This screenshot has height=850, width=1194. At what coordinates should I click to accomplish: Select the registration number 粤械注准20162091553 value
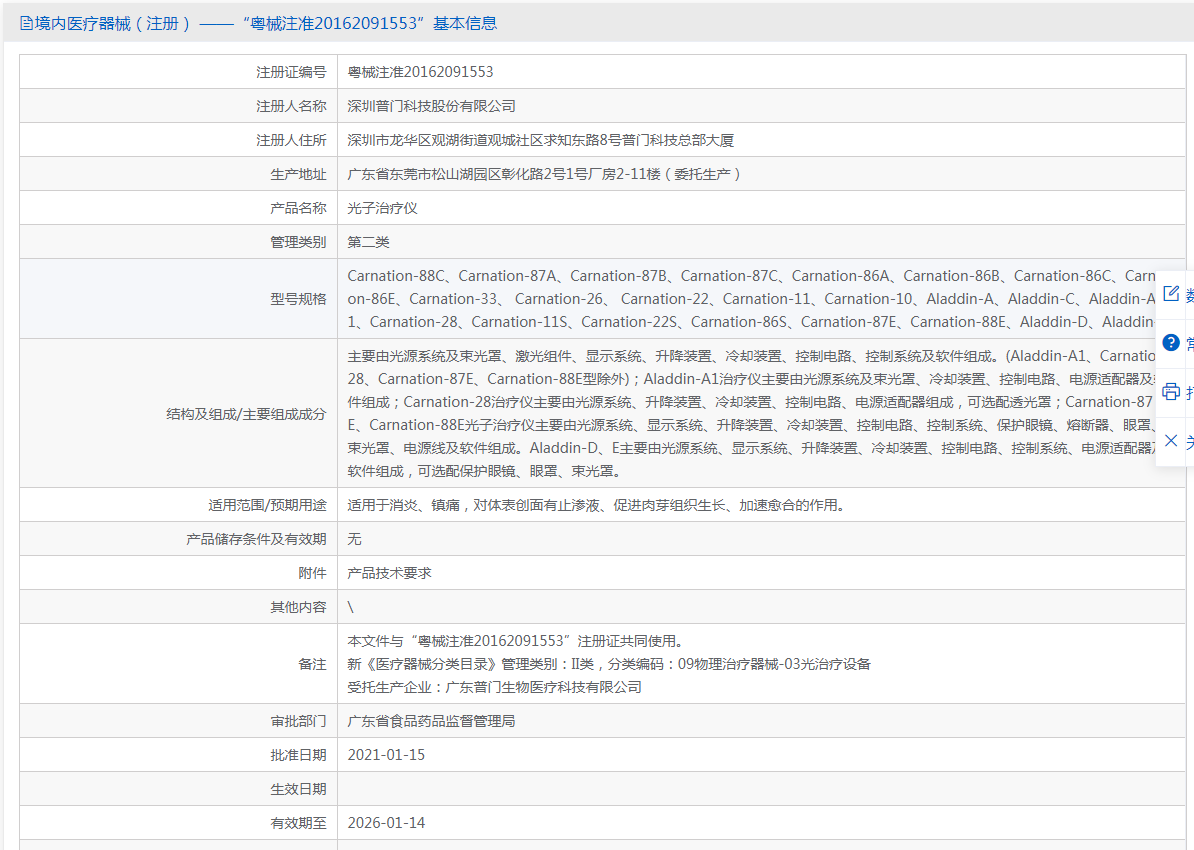pos(420,72)
